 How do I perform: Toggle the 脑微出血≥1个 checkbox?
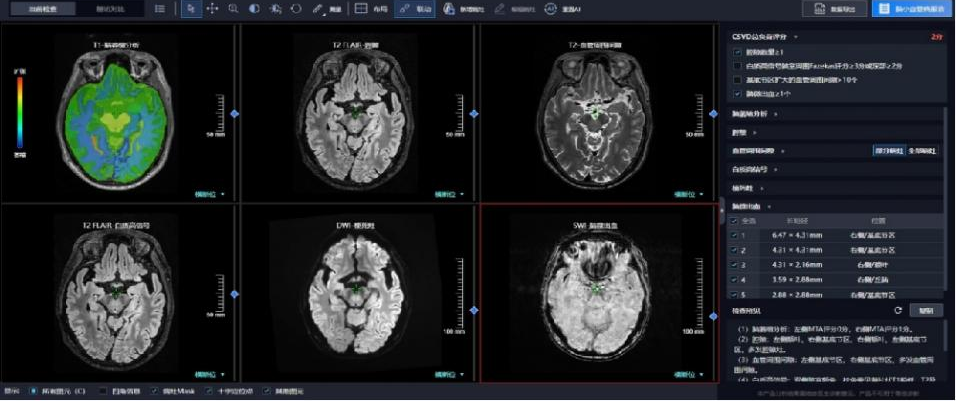point(738,93)
